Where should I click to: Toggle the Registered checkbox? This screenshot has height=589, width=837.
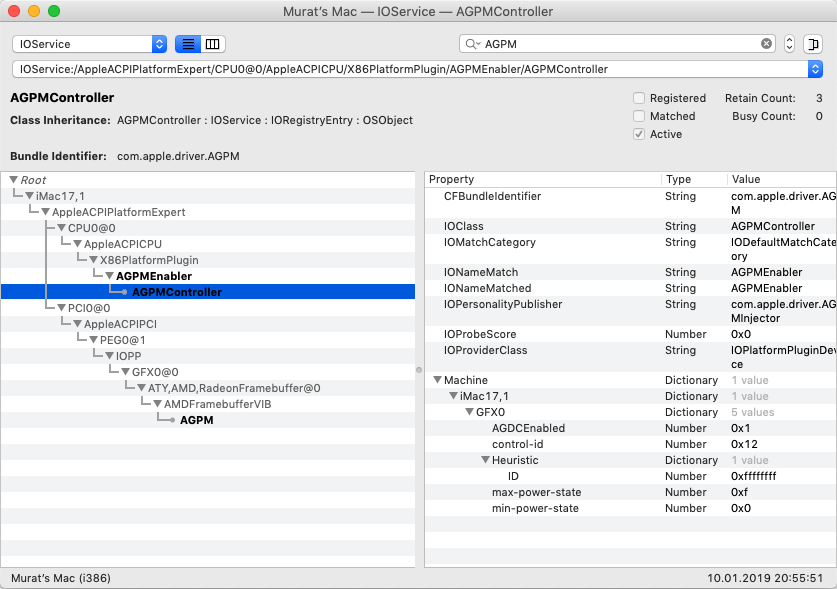pos(638,98)
